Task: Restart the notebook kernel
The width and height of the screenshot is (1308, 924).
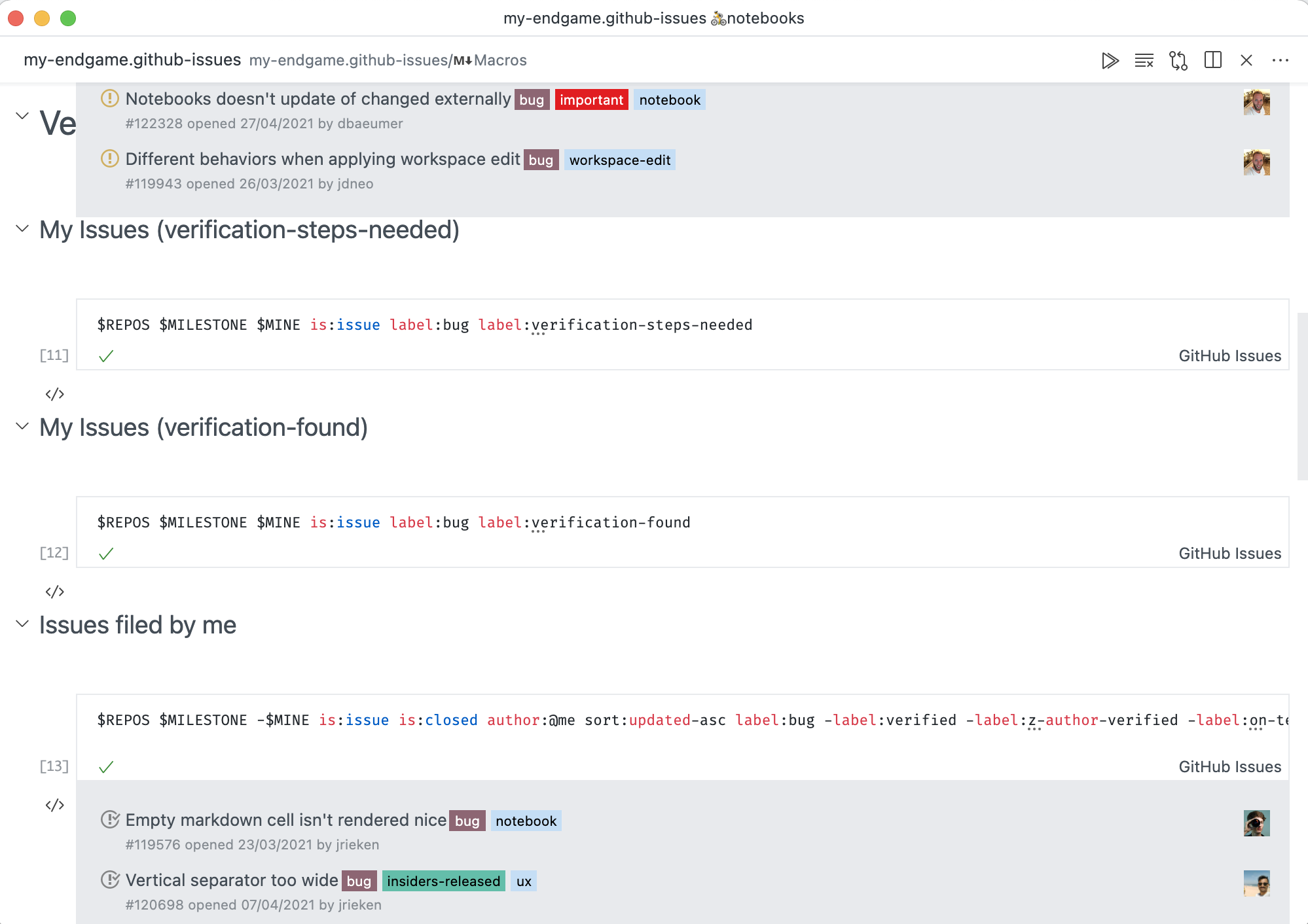Action: pyautogui.click(x=1179, y=60)
